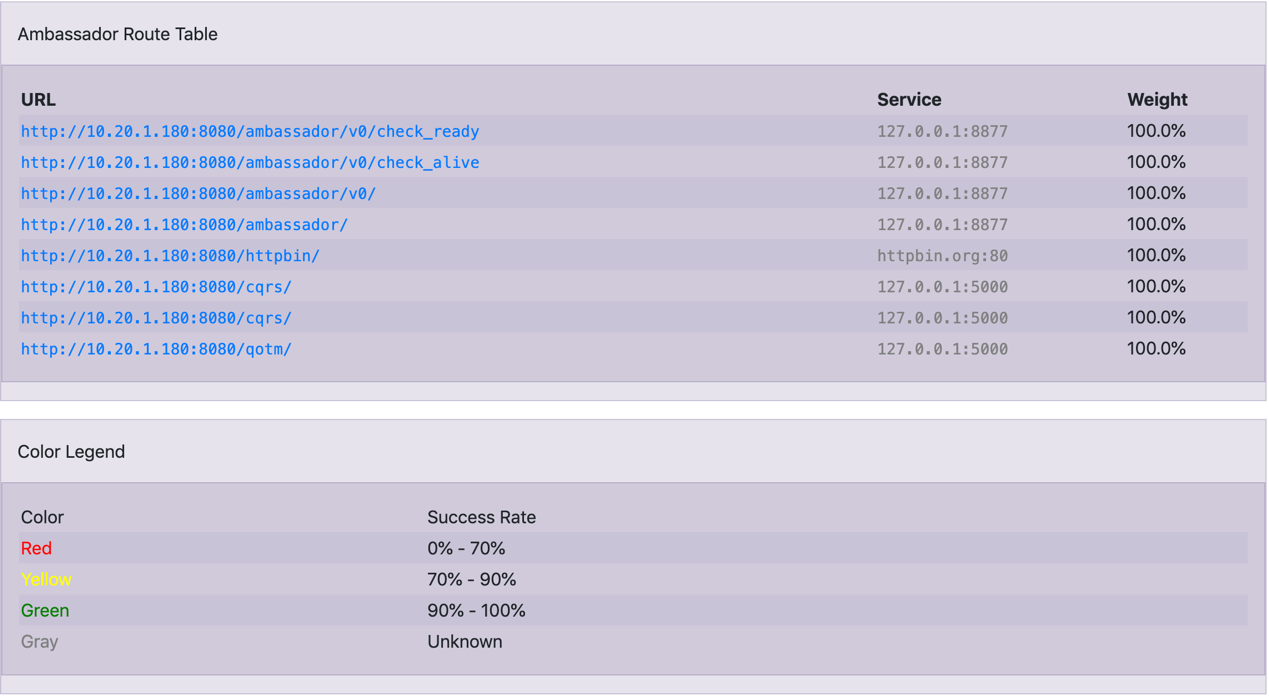Open the check_ready ambassador URL link
This screenshot has width=1269, height=699.
coord(250,131)
